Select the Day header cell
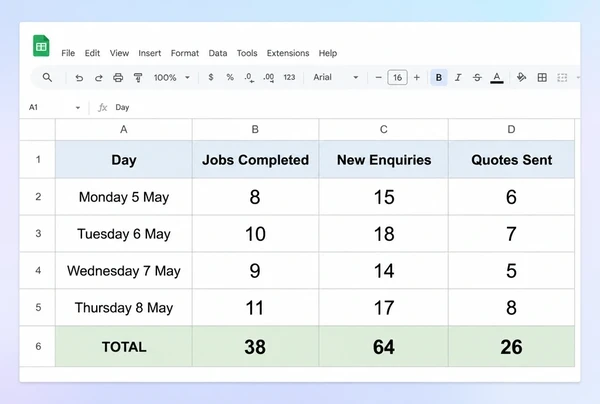This screenshot has width=600, height=404. click(x=124, y=160)
